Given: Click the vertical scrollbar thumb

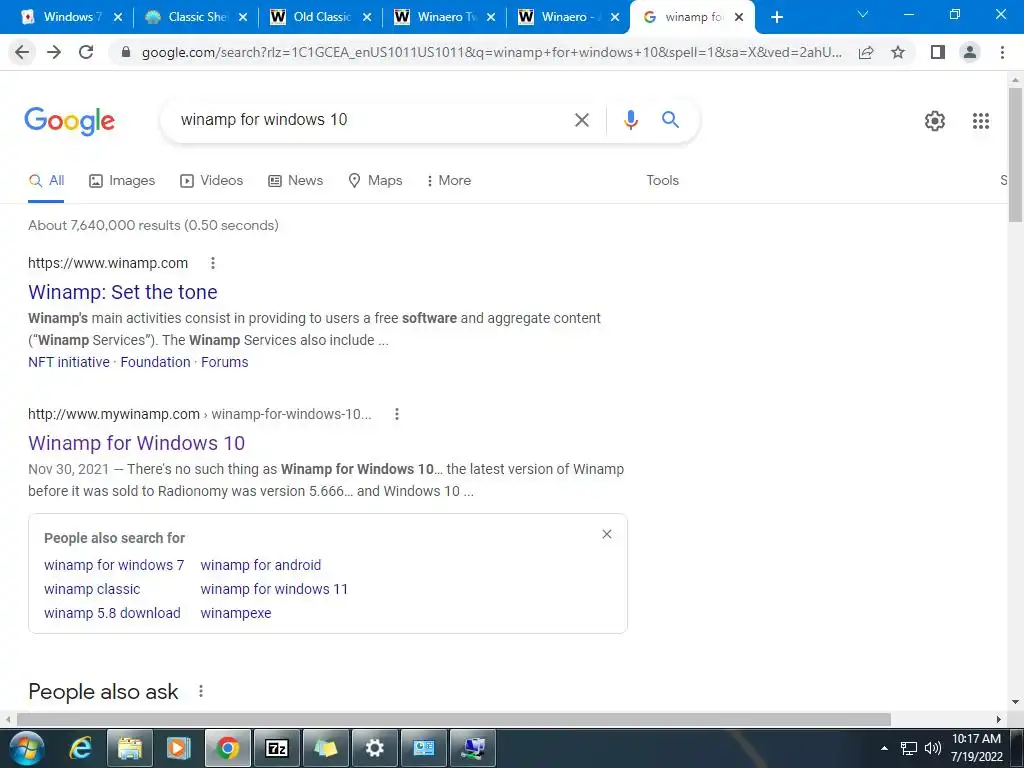Looking at the screenshot, I should click(x=1015, y=155).
